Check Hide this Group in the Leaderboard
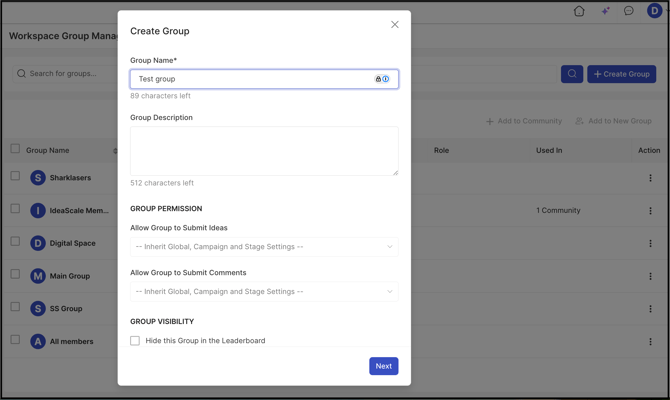670x400 pixels. (135, 341)
